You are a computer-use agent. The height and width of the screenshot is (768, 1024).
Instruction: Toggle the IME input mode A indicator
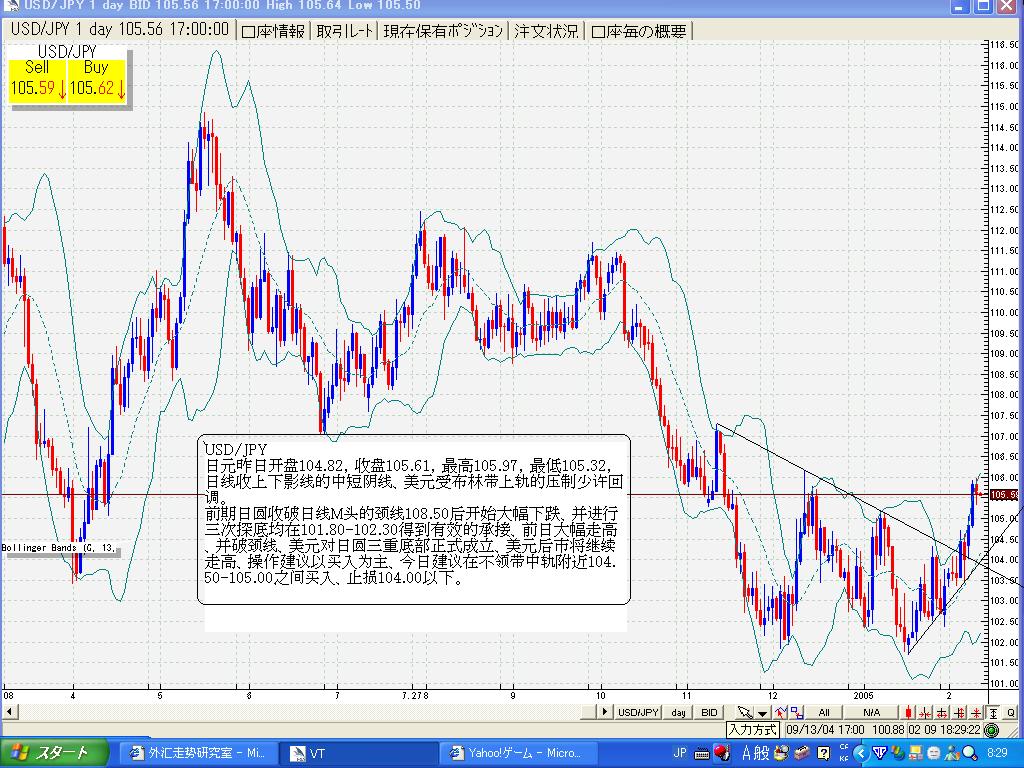tap(745, 752)
